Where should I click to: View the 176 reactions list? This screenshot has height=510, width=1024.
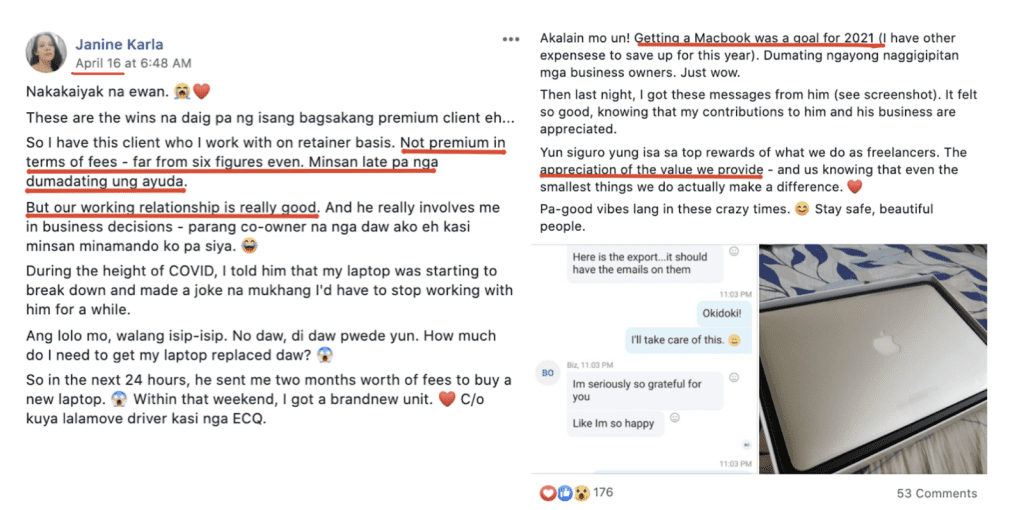(603, 492)
